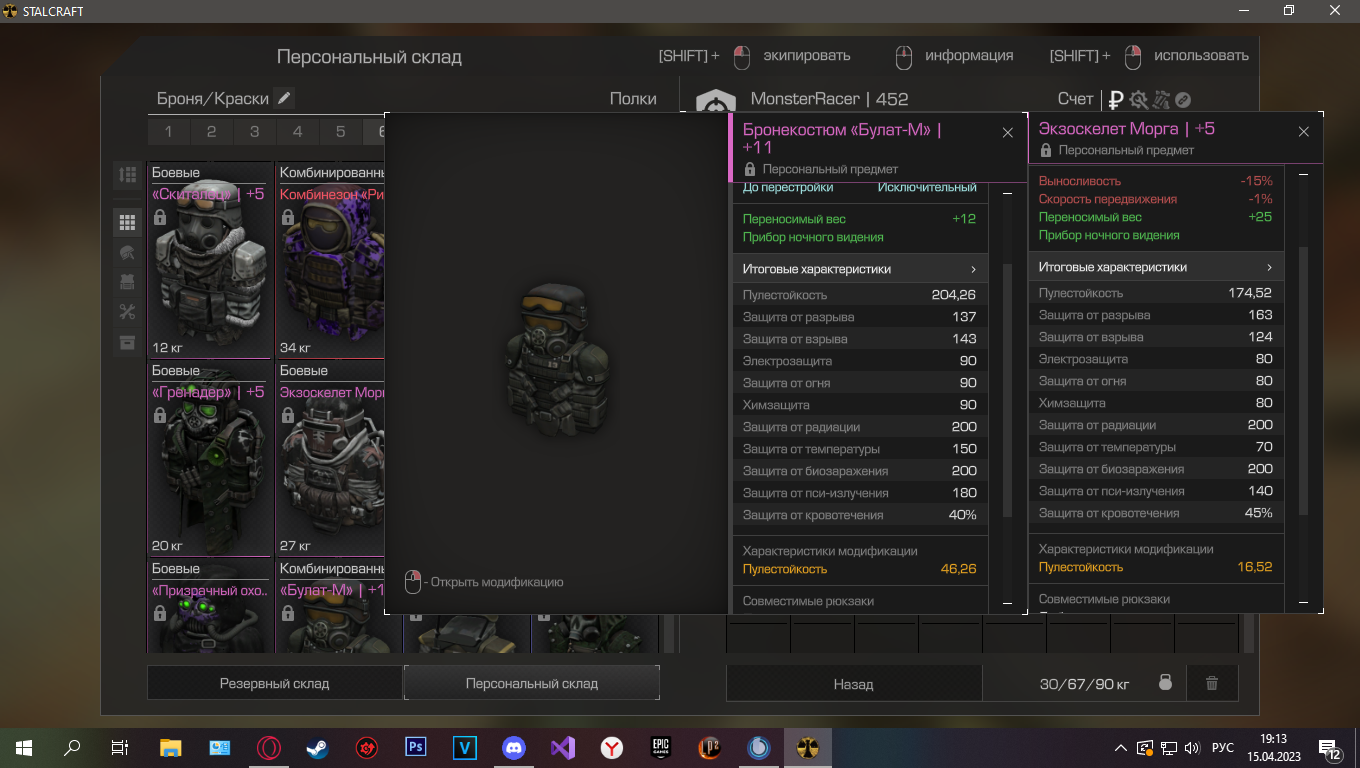1360x768 pixels.
Task: Click orange Пулестойкость 16,52 modification row
Action: tap(1156, 567)
